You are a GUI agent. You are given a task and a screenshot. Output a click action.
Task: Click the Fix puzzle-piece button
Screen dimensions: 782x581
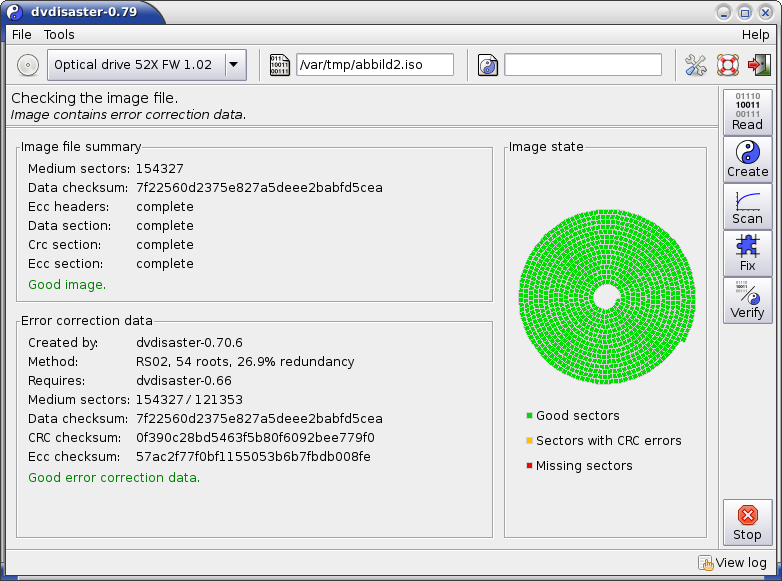click(x=747, y=253)
